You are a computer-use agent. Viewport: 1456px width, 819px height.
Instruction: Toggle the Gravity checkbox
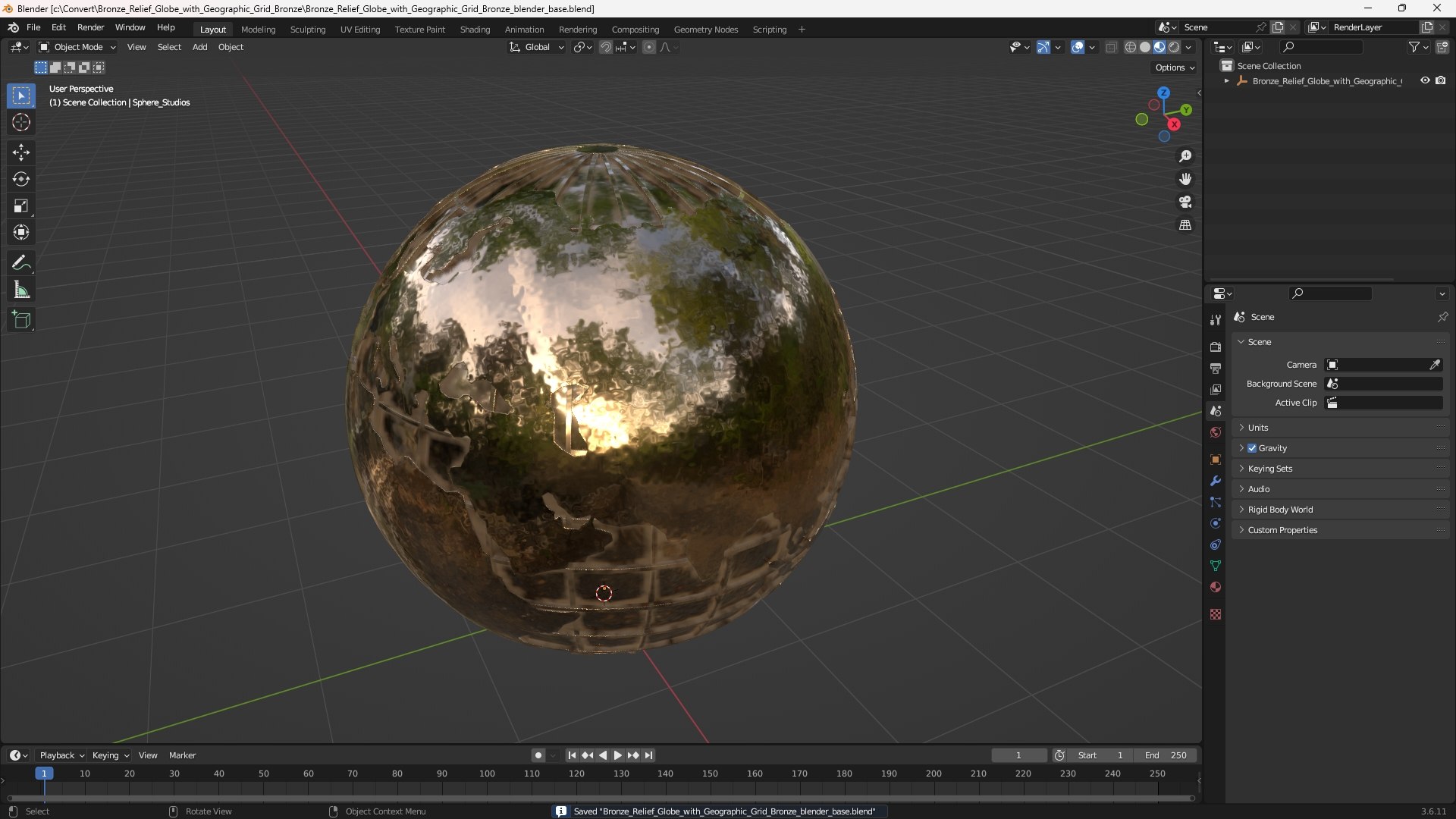(x=1252, y=448)
